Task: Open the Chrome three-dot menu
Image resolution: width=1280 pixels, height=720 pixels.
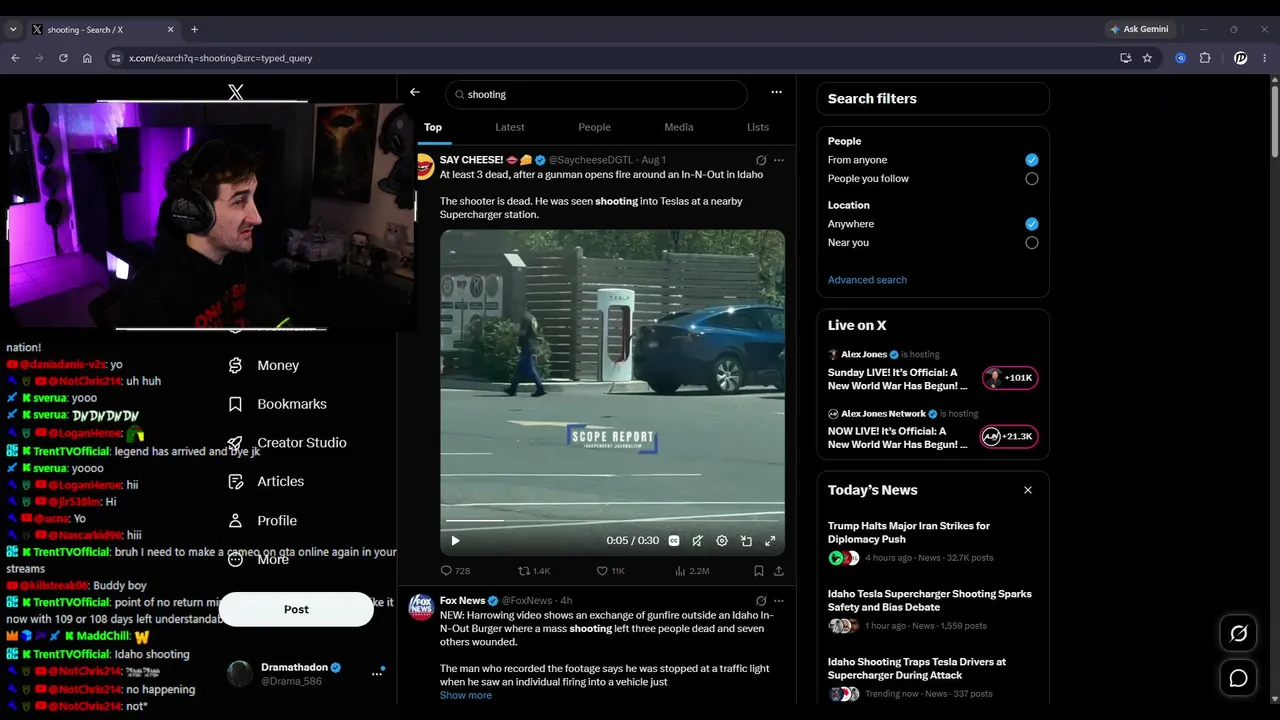Action: click(x=1265, y=58)
